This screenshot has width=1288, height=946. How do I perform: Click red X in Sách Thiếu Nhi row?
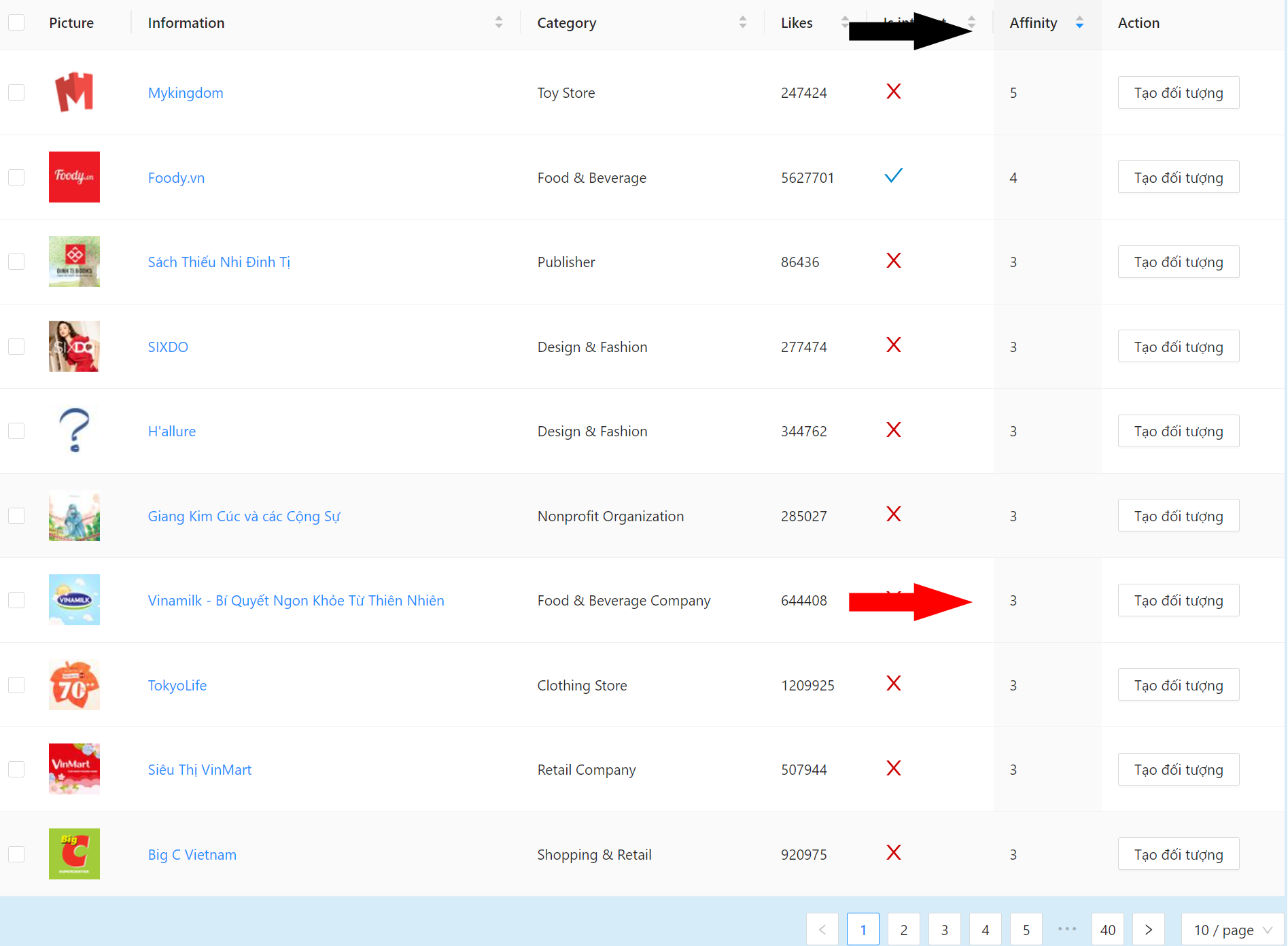[894, 260]
